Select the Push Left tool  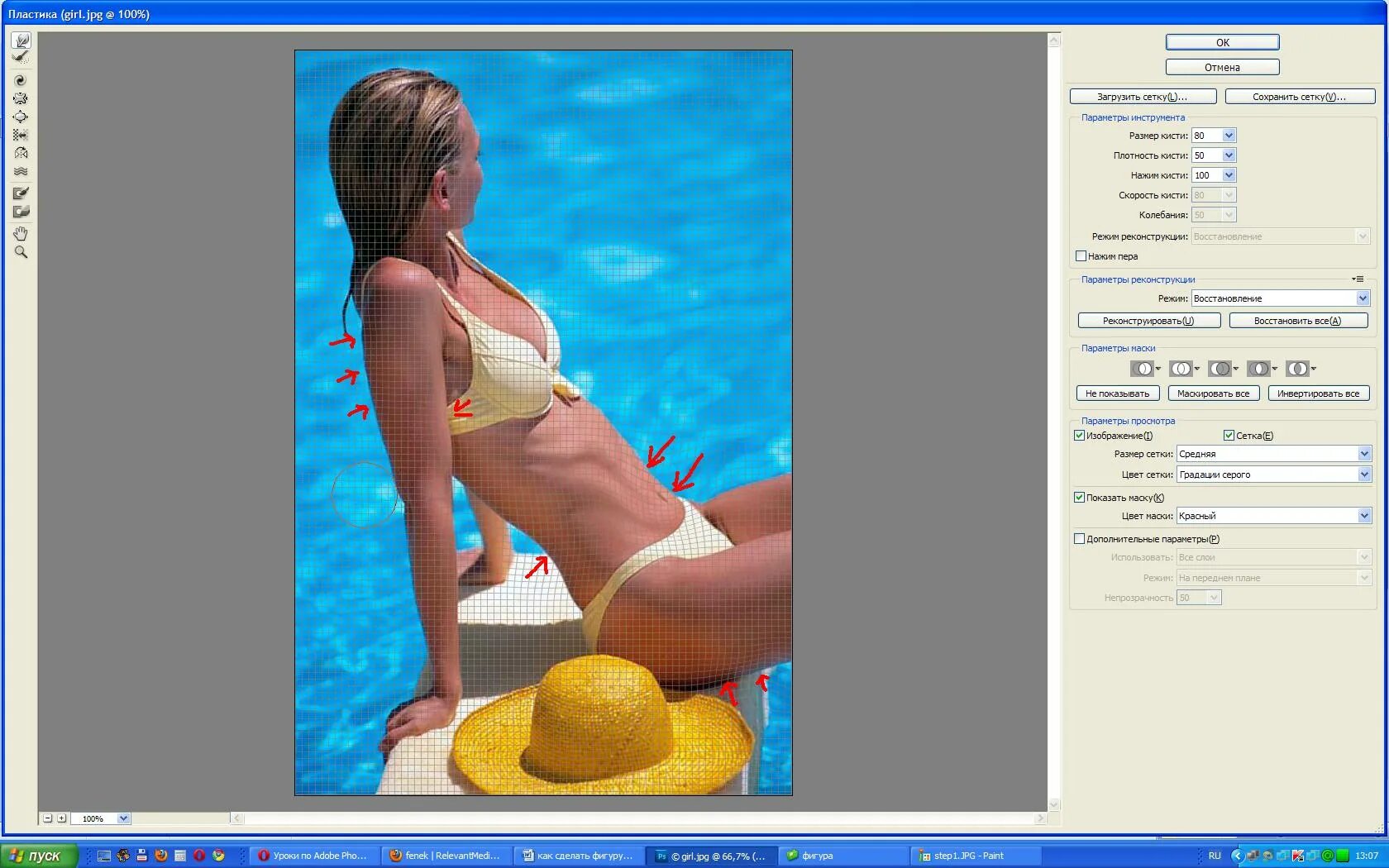(x=21, y=135)
